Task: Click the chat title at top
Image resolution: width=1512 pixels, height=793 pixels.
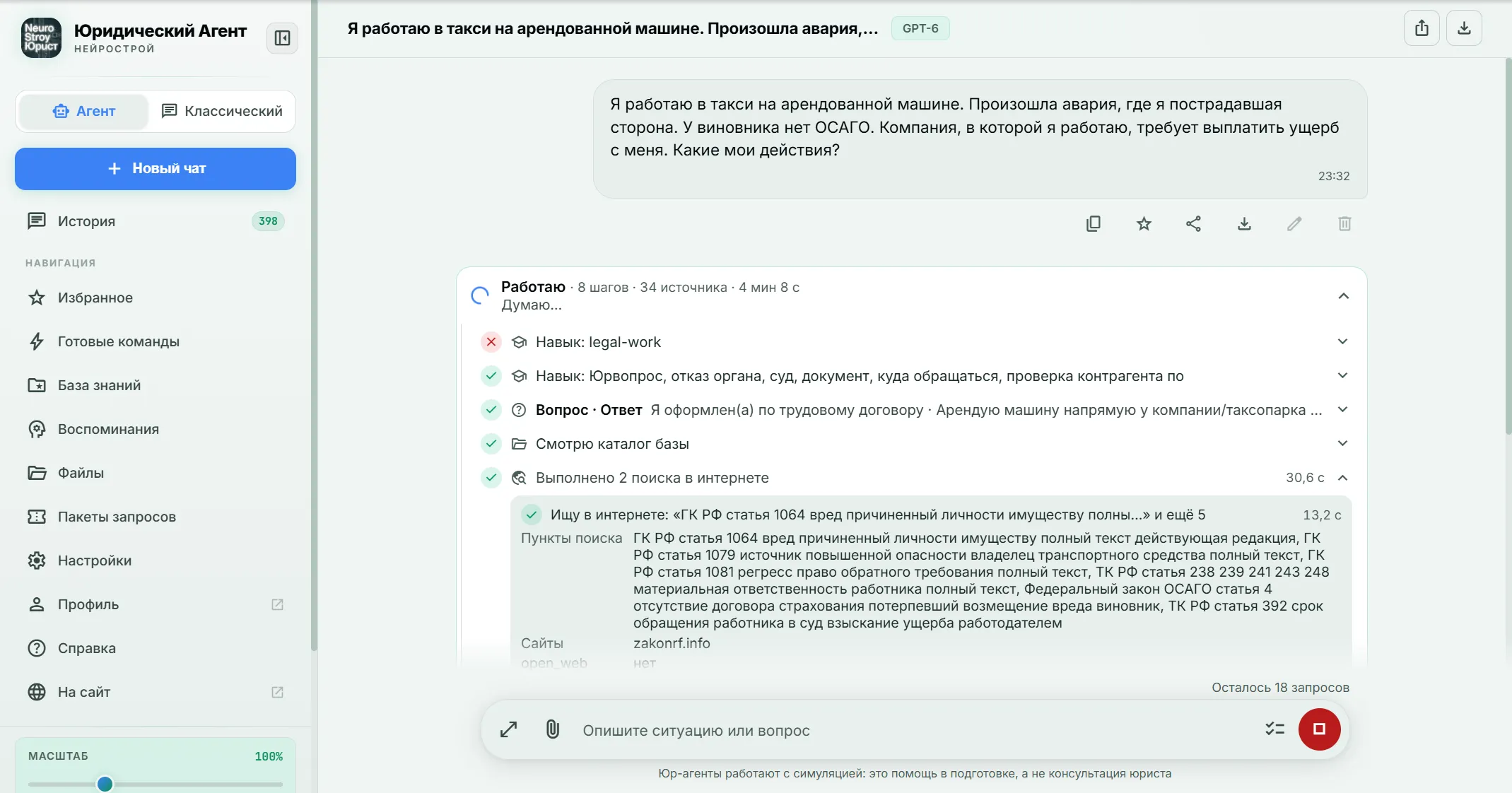Action: pos(612,28)
